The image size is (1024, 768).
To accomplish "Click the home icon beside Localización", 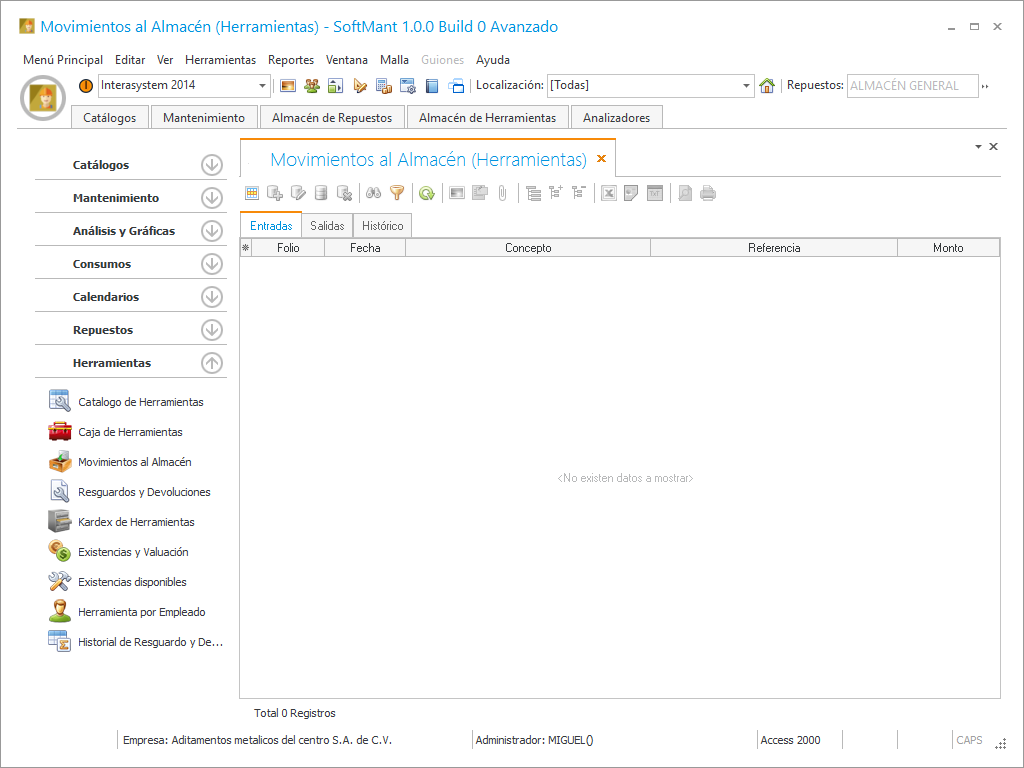I will click(767, 86).
